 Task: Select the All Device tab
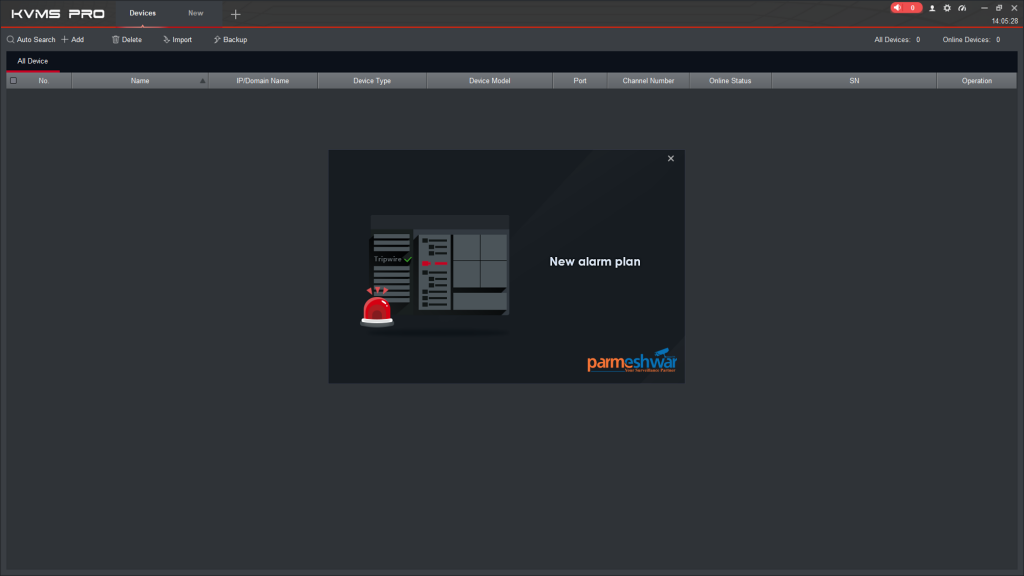click(32, 61)
